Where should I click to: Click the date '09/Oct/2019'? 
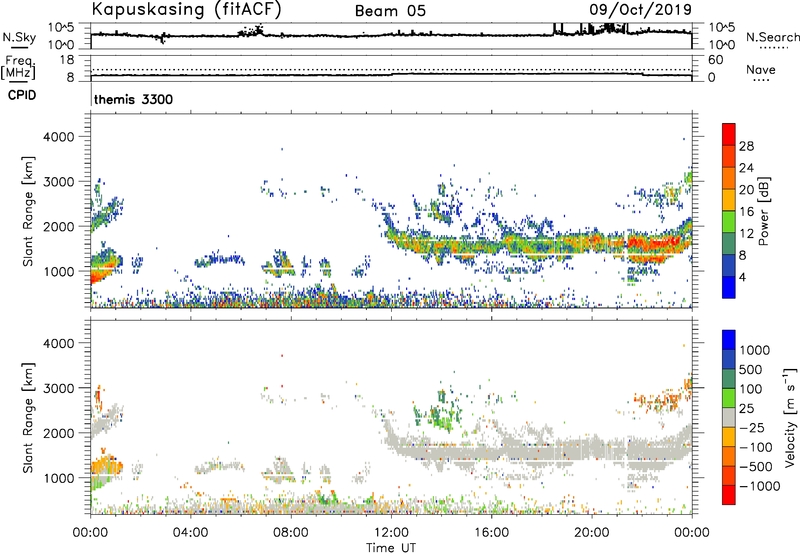[640, 9]
